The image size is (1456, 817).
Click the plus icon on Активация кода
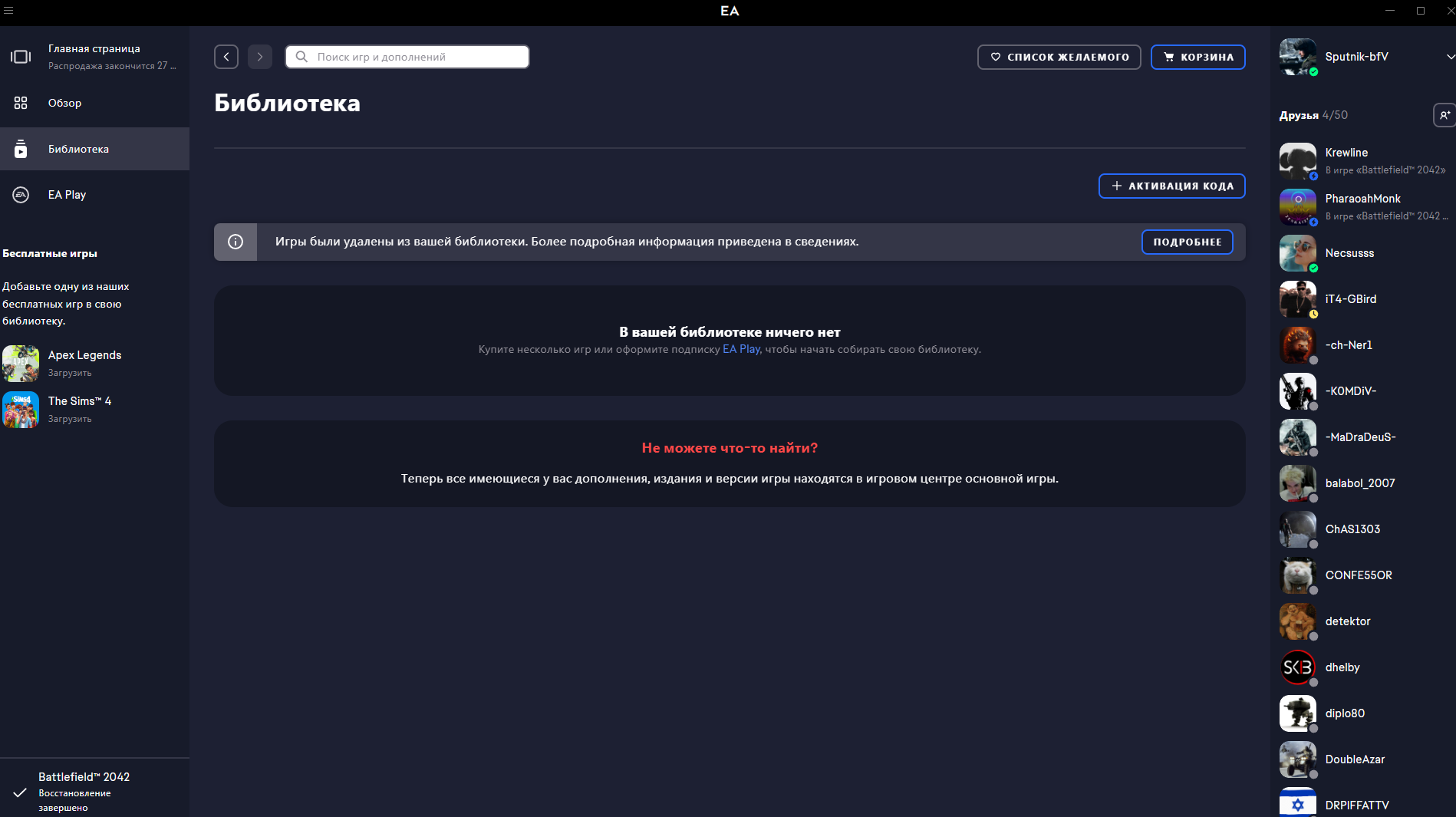click(1117, 186)
